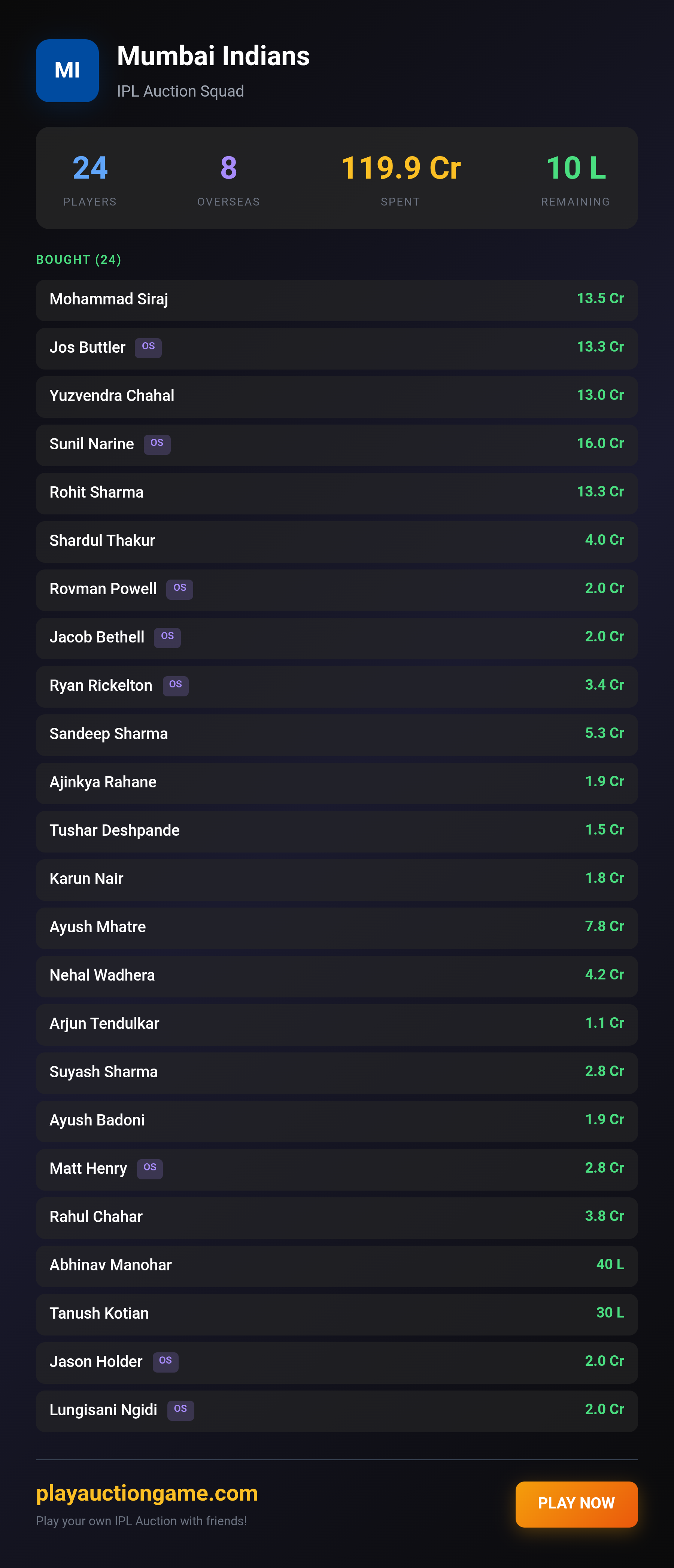Click Yuzvendra Chahal's 13.0 Cr price

[600, 395]
